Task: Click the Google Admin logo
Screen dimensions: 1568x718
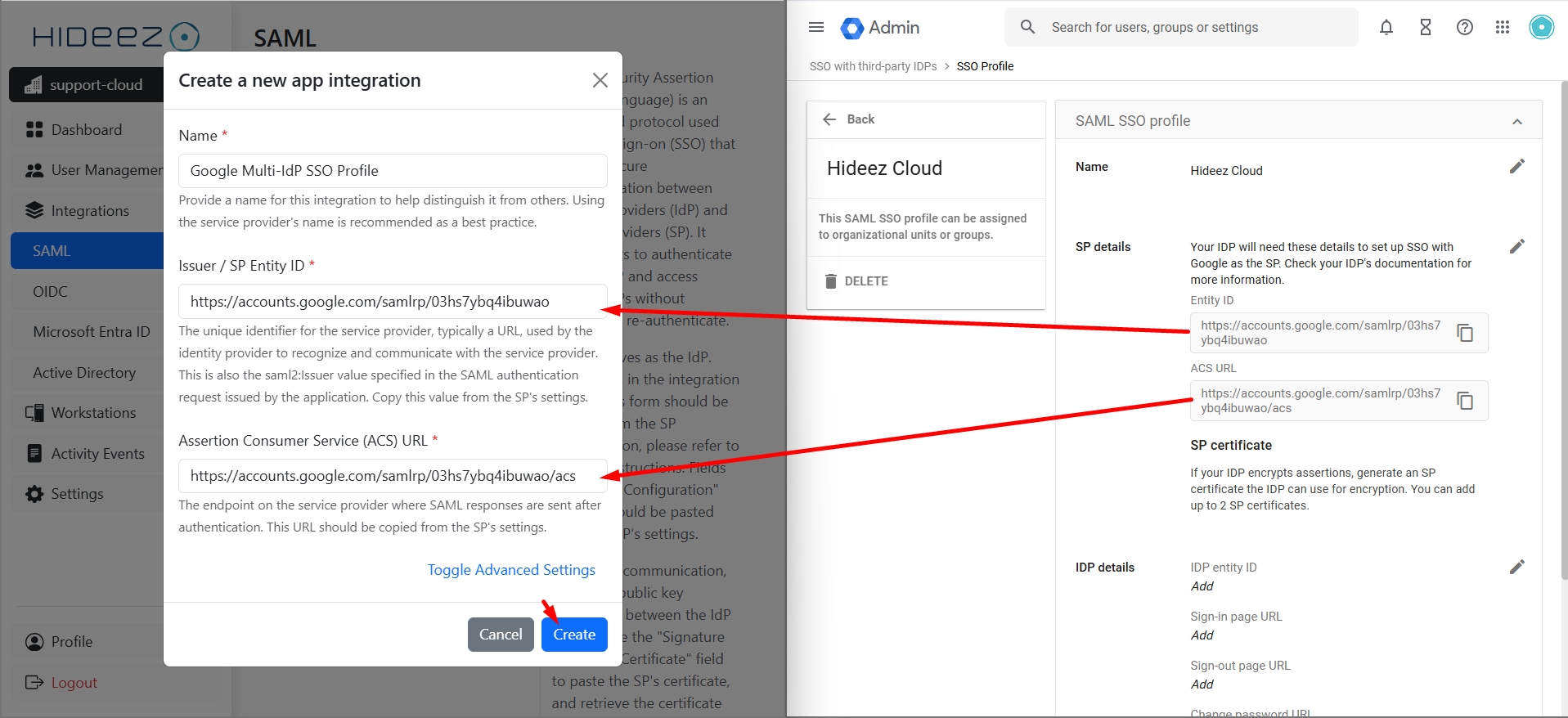Action: pyautogui.click(x=880, y=28)
